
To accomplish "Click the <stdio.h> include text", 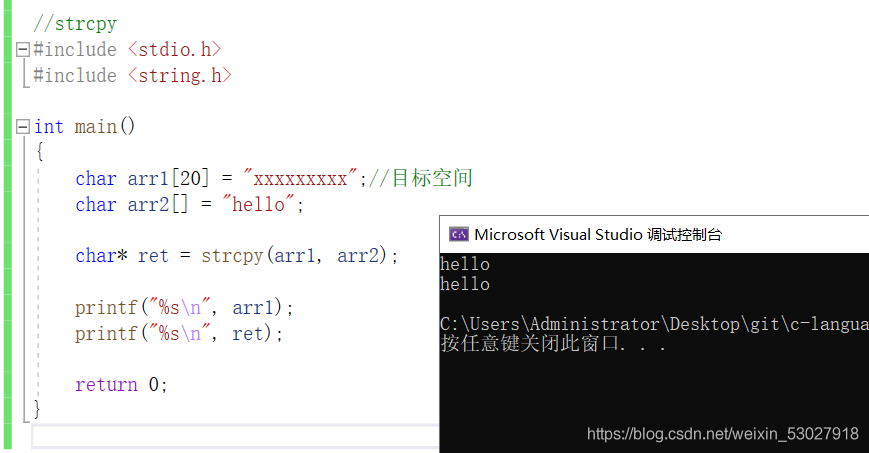I will click(x=175, y=49).
